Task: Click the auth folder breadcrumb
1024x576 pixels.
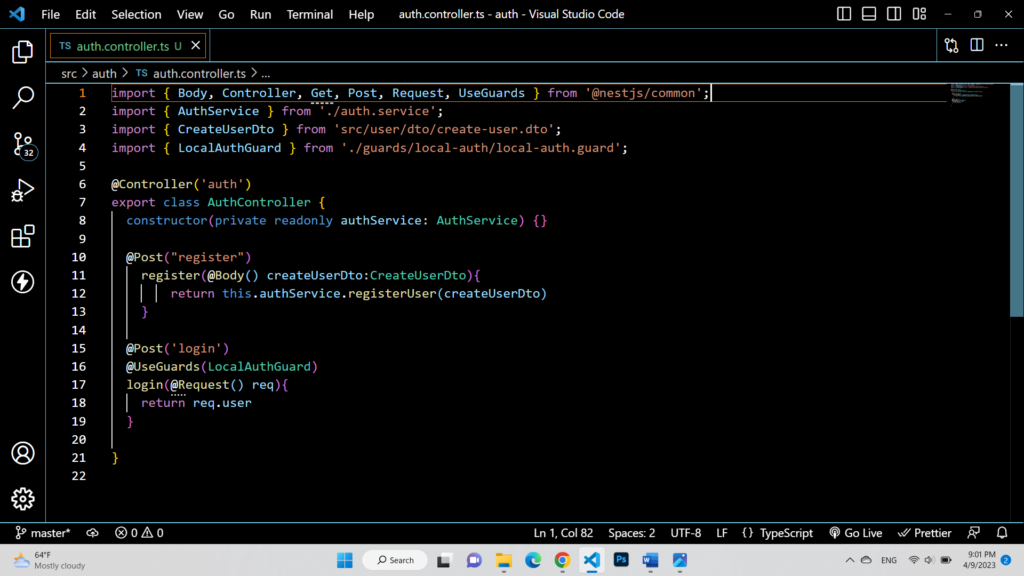Action: point(104,74)
